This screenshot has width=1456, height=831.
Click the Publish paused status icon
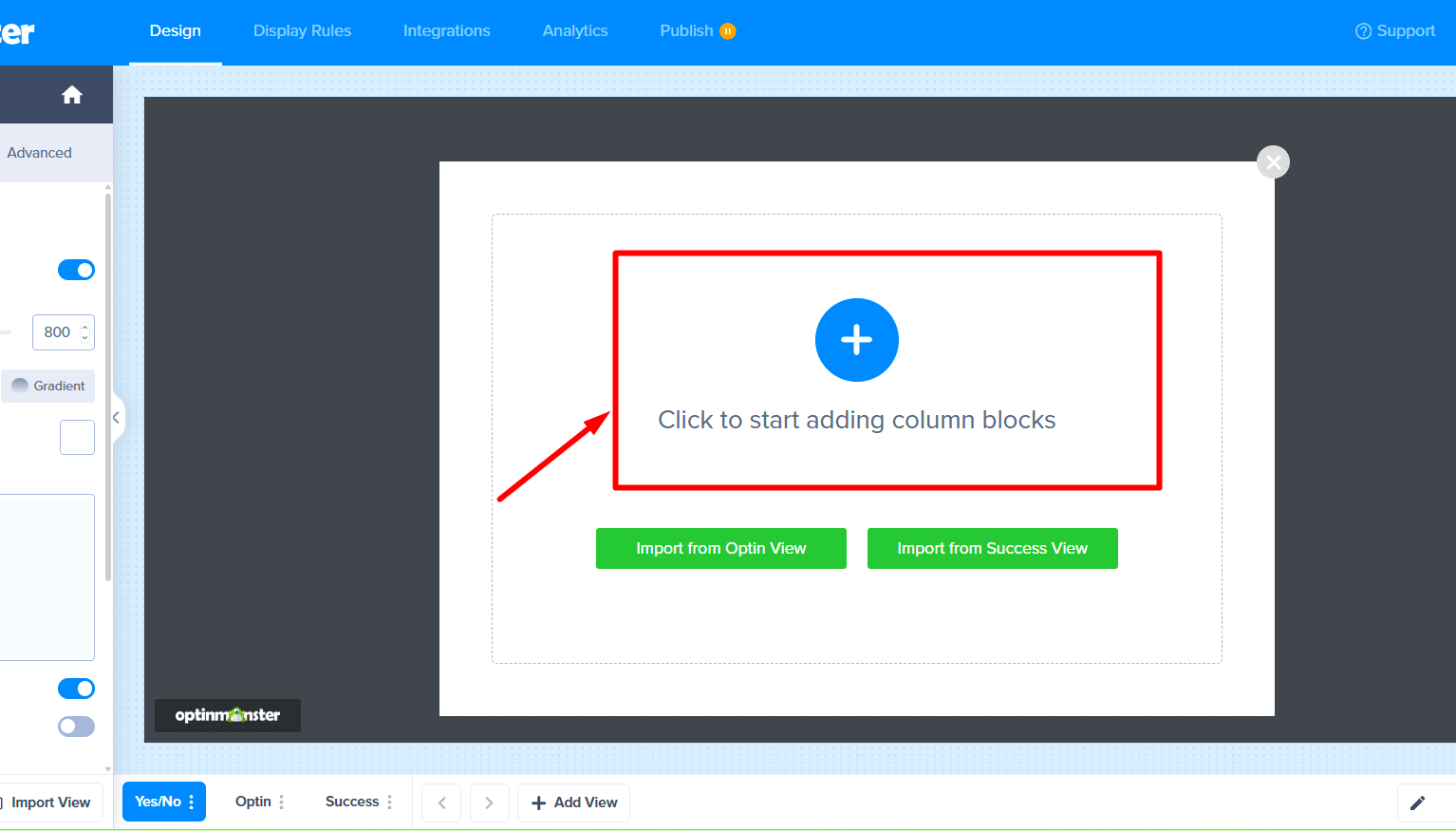pos(727,30)
